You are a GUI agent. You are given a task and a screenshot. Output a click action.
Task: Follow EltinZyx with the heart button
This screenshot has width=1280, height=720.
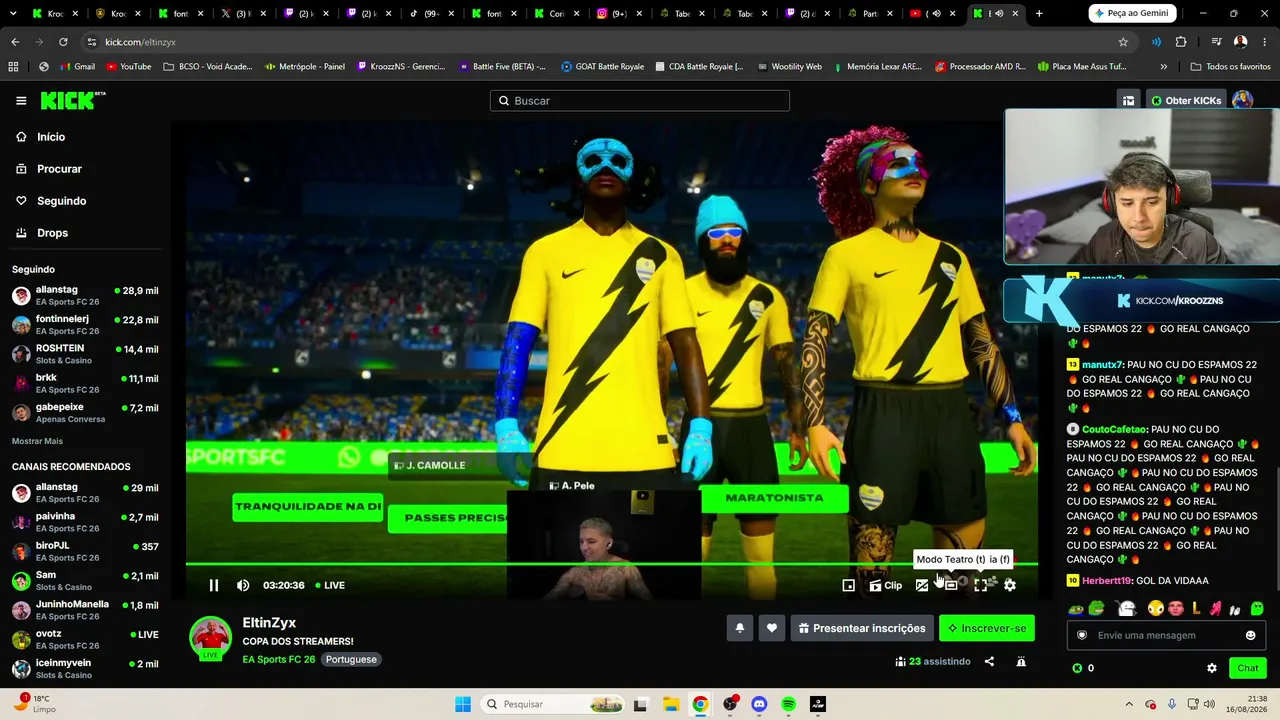(x=772, y=628)
